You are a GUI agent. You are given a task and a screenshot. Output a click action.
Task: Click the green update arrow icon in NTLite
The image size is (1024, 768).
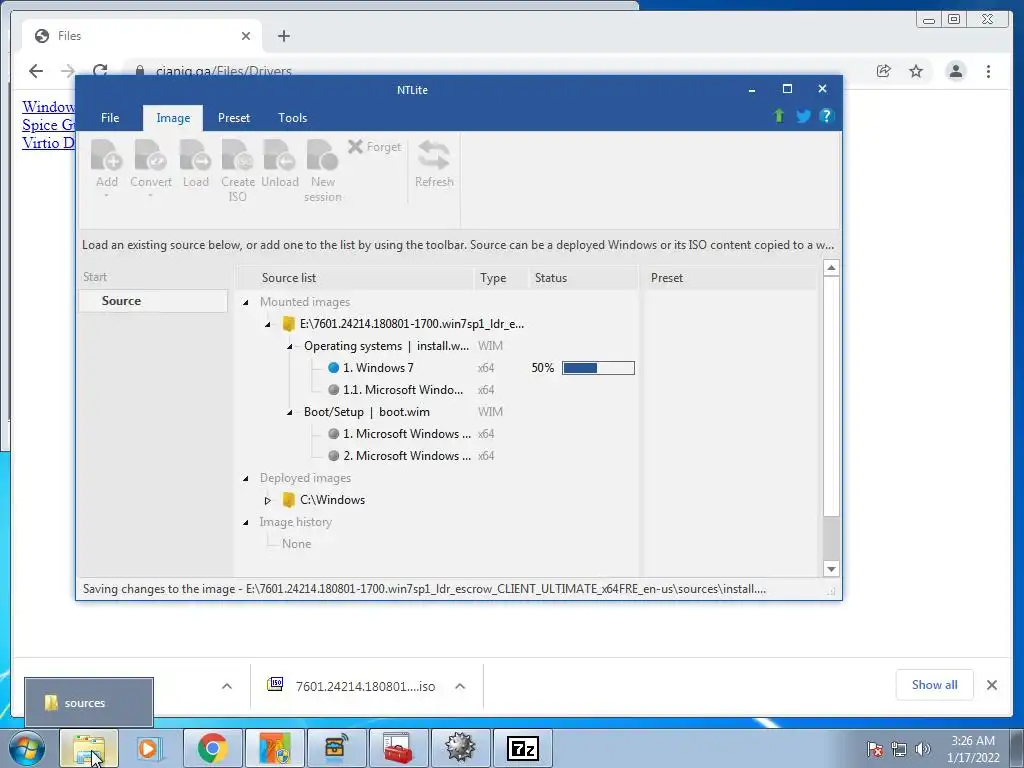point(778,116)
